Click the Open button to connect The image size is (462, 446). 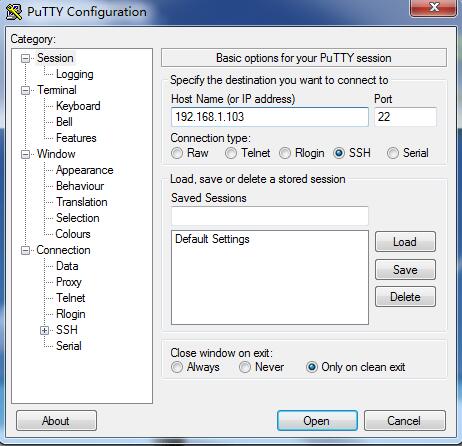click(x=317, y=421)
